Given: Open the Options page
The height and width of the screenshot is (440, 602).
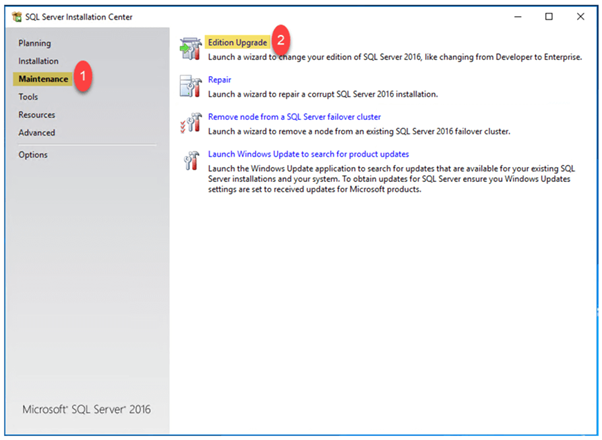Looking at the screenshot, I should click(33, 155).
